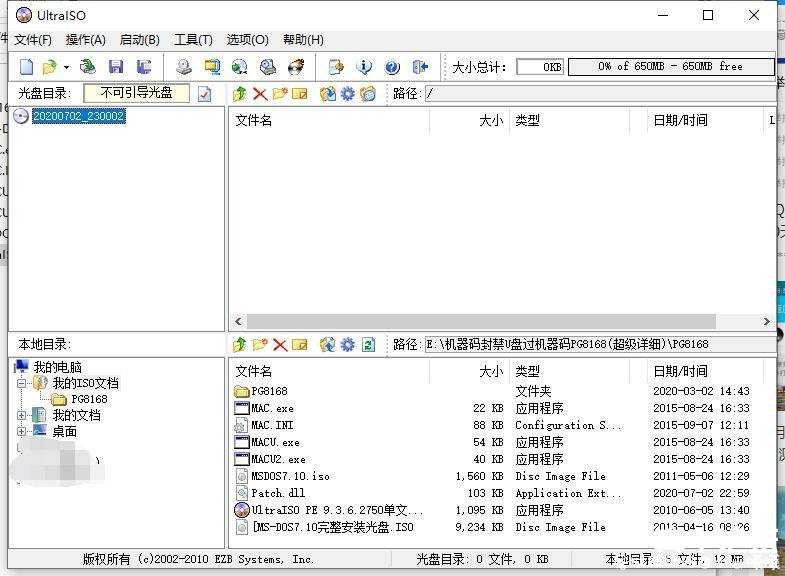
Task: Sort the local file list by 大小 column
Action: [x=469, y=371]
